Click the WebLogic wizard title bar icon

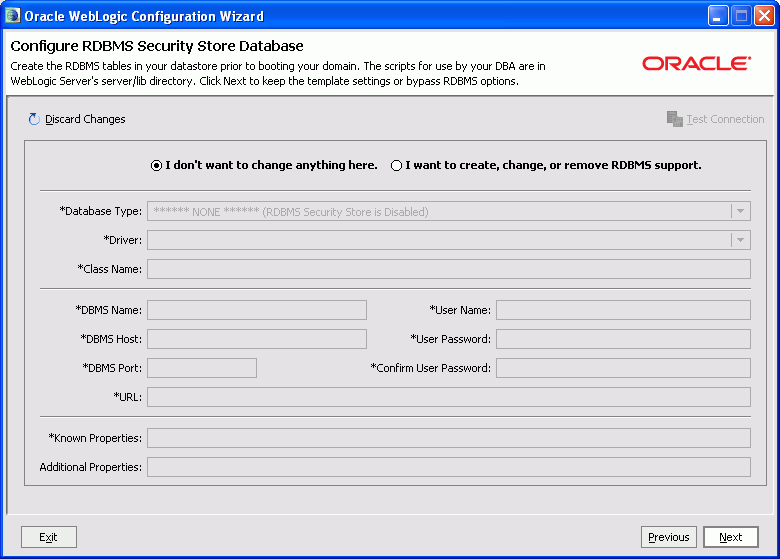click(12, 15)
